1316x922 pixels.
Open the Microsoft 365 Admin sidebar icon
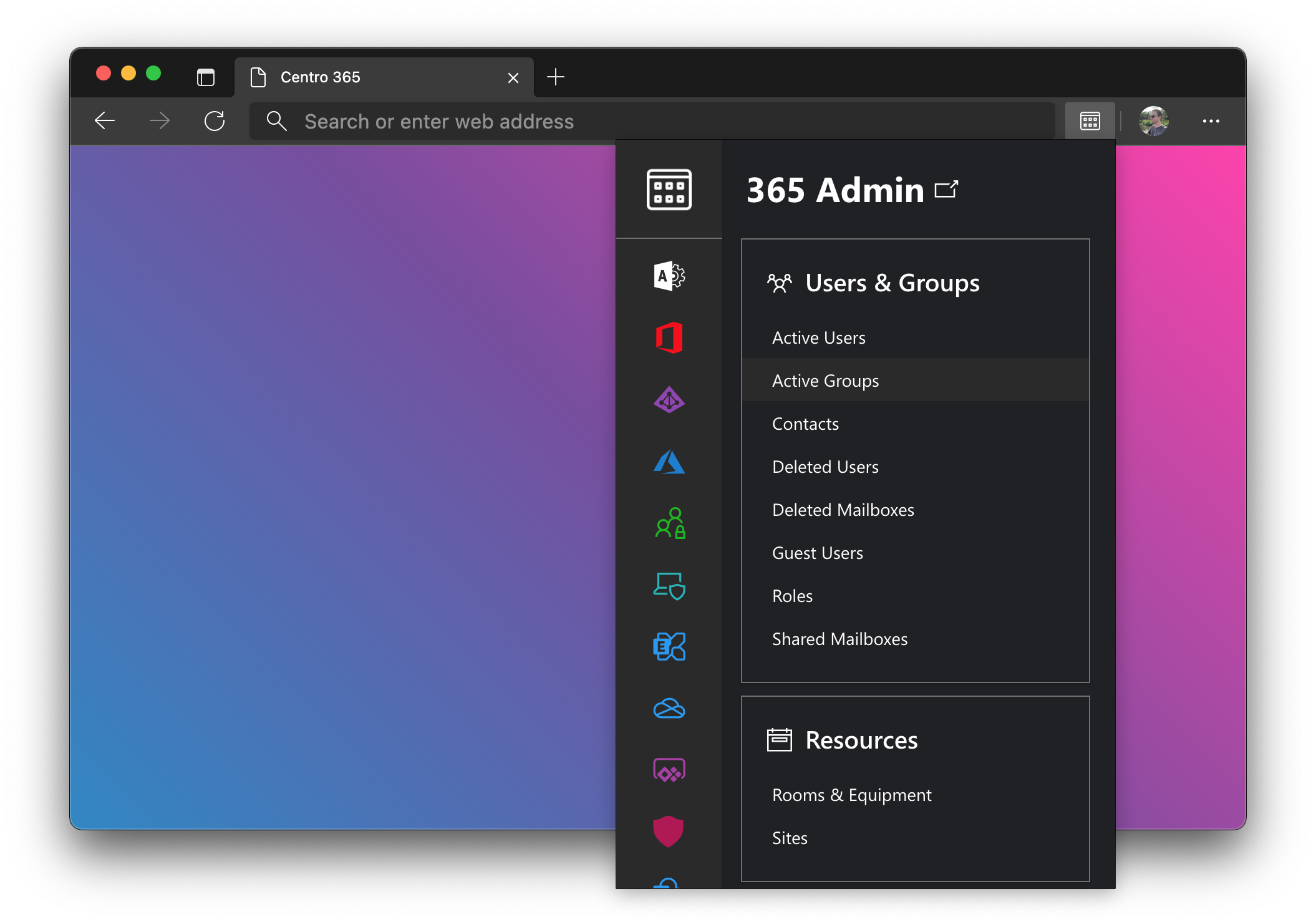[x=669, y=276]
